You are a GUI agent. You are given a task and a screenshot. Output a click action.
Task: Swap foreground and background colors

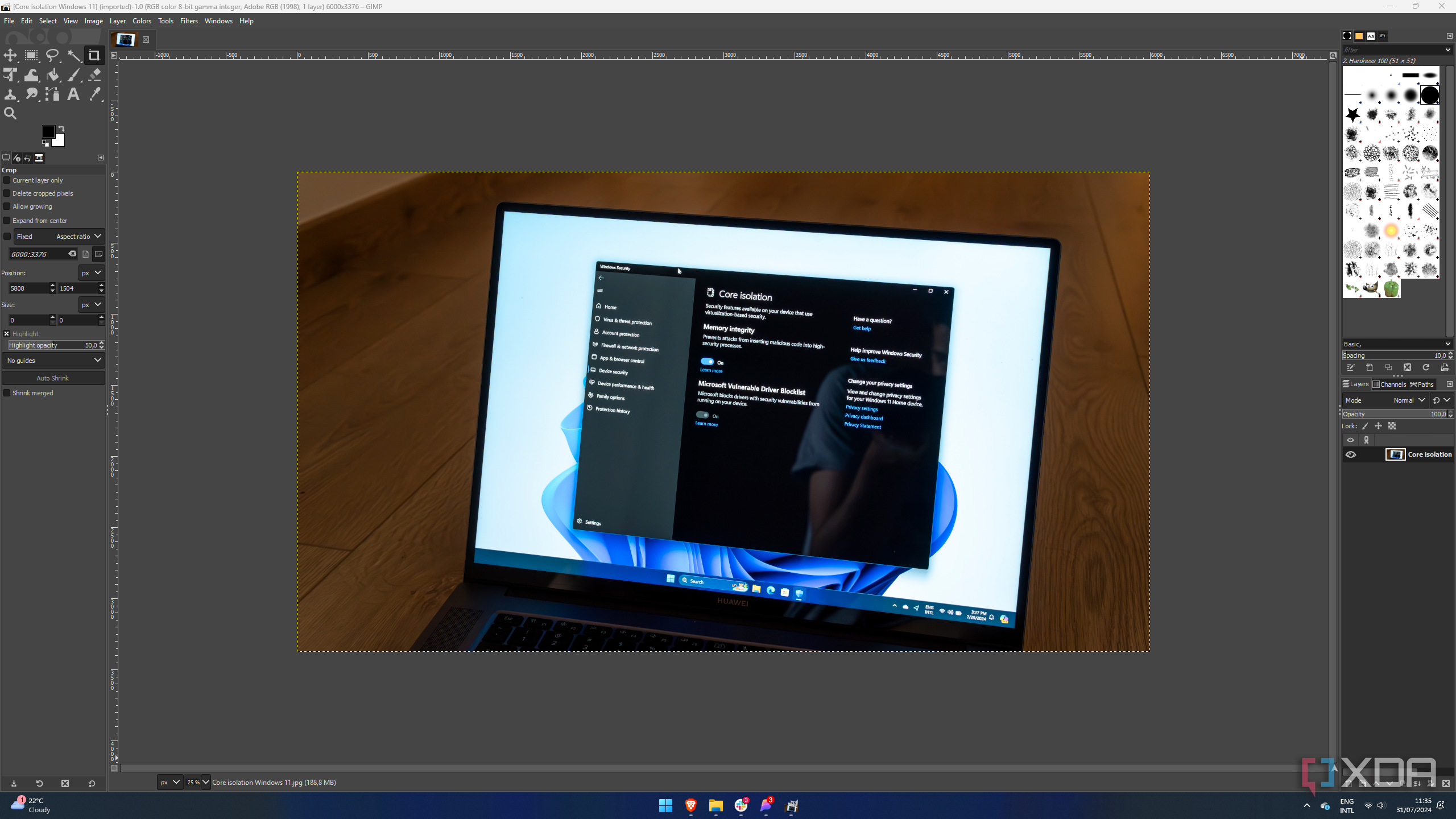(61, 129)
